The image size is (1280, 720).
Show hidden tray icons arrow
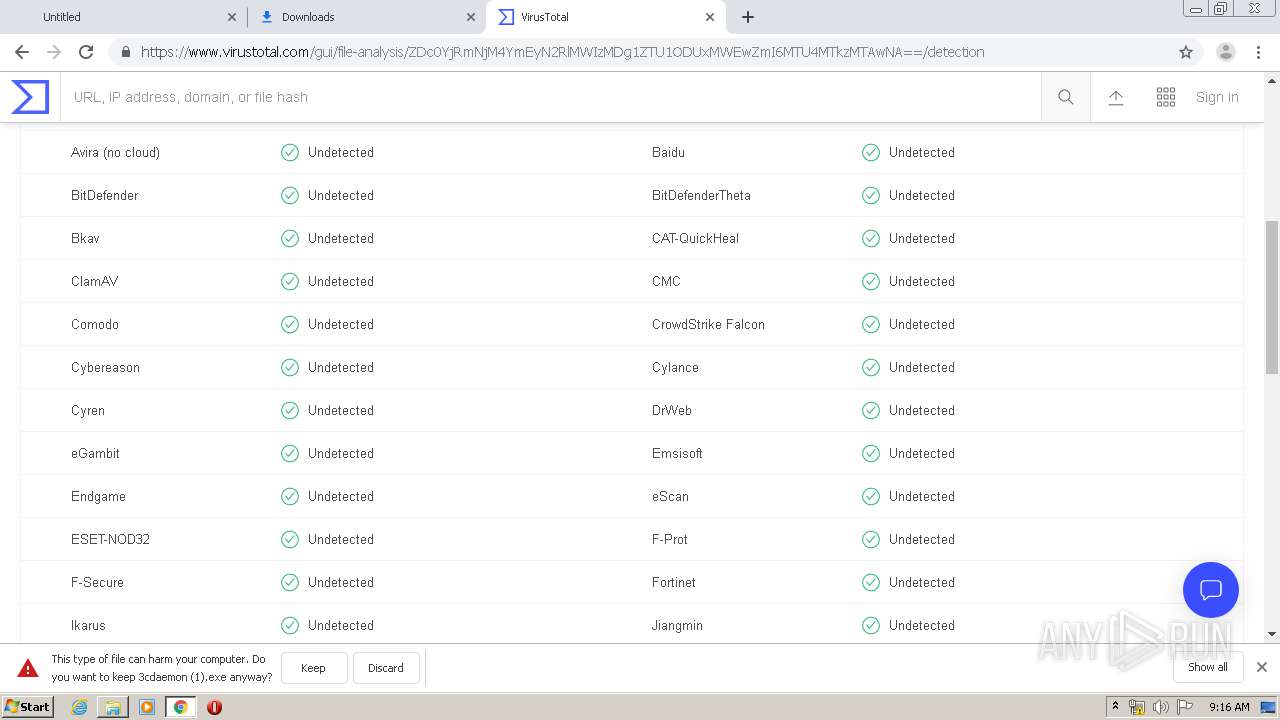click(x=1115, y=707)
